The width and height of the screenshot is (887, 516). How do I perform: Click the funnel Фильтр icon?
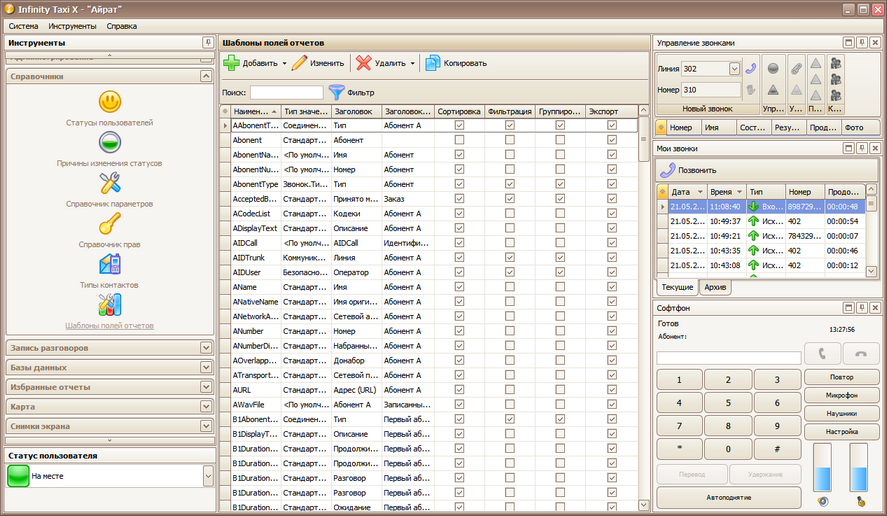coord(336,92)
